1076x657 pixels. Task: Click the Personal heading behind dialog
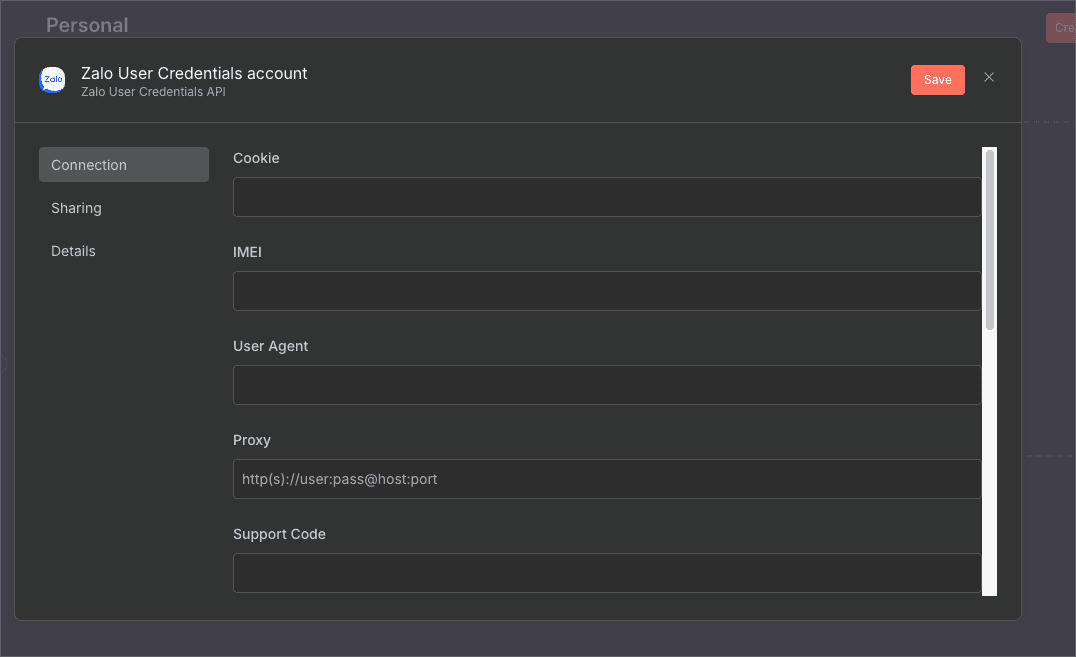pyautogui.click(x=87, y=25)
